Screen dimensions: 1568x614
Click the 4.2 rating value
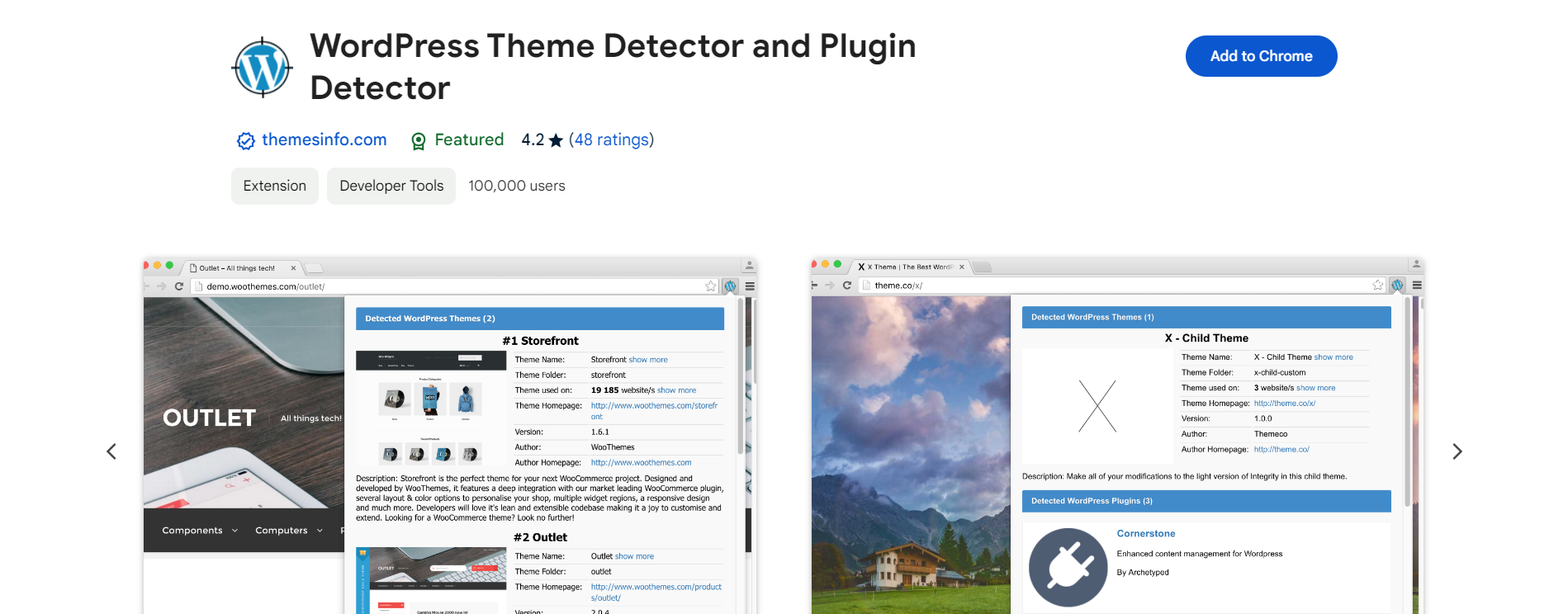pos(533,140)
